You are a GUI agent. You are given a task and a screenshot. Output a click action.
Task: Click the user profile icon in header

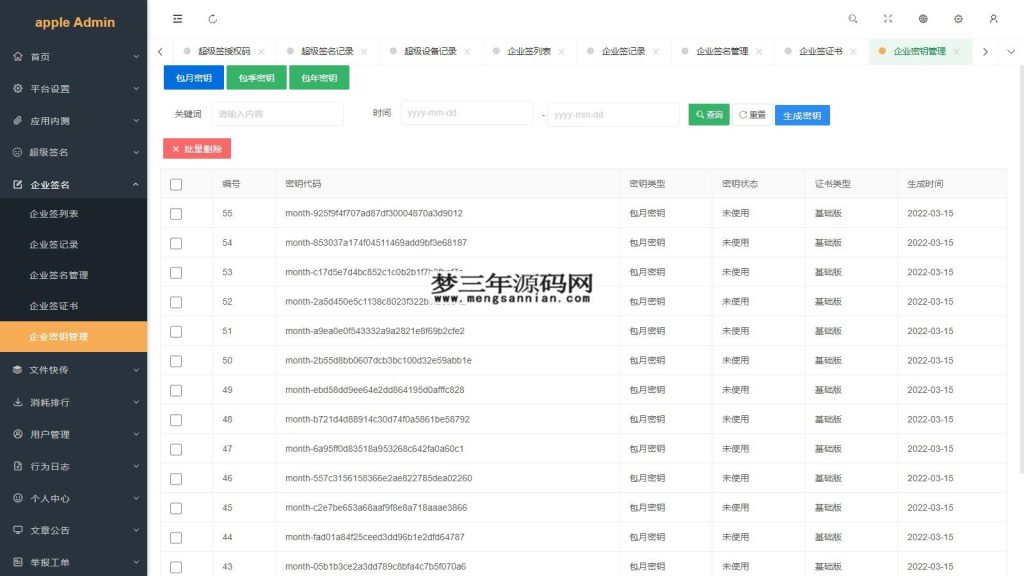(x=993, y=18)
